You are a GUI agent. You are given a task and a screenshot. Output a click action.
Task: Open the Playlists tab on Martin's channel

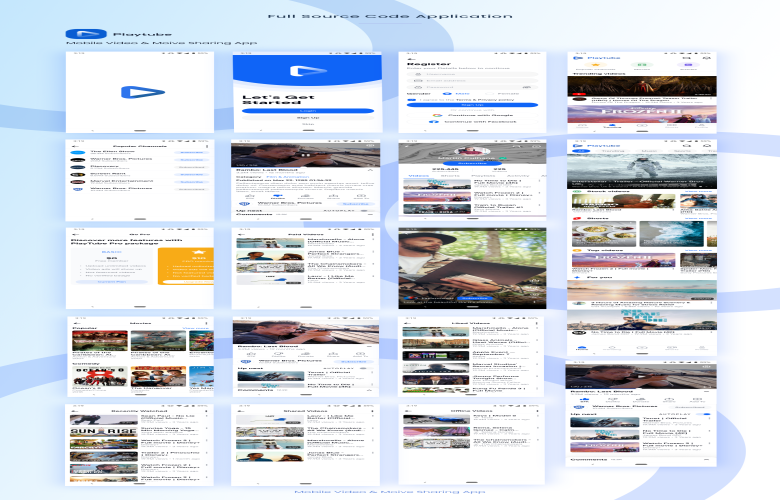(x=483, y=176)
